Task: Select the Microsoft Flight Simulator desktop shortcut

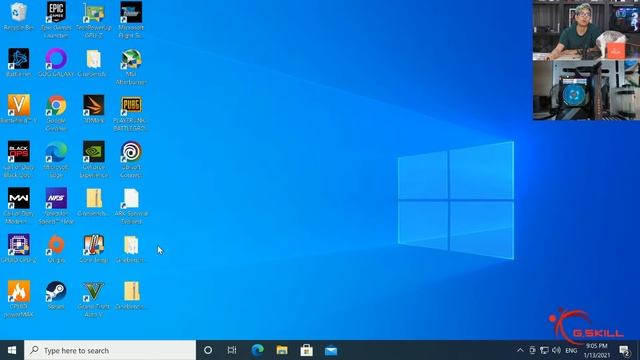Action: [x=131, y=20]
